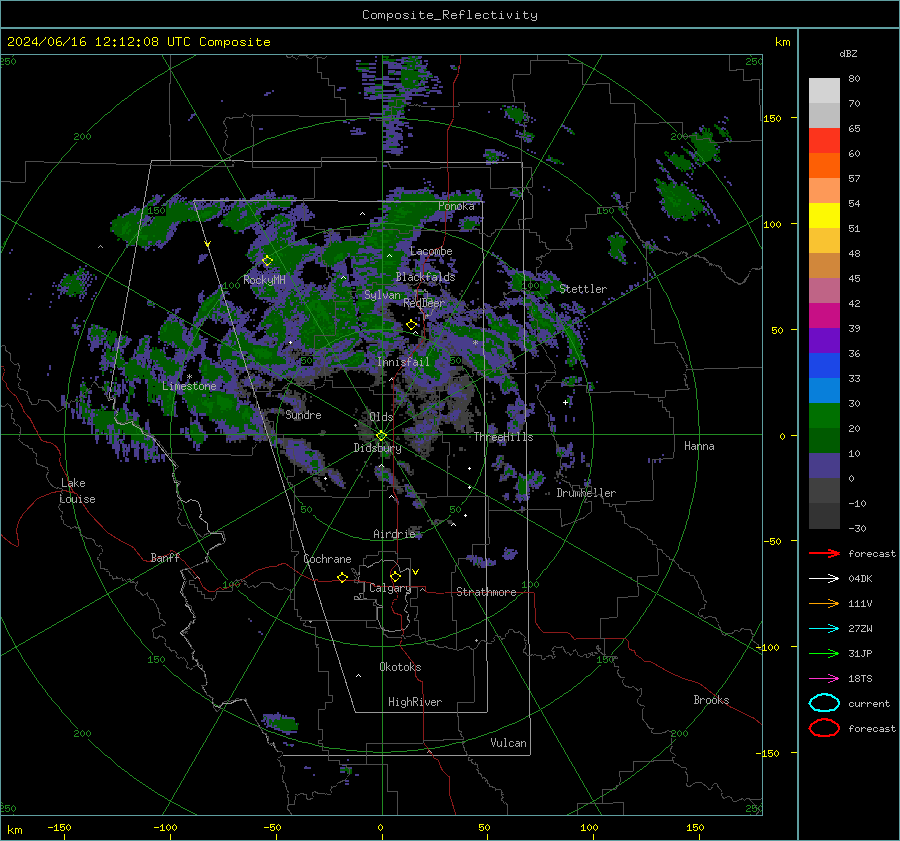
Task: Click the word current in the legend
Action: [x=868, y=704]
